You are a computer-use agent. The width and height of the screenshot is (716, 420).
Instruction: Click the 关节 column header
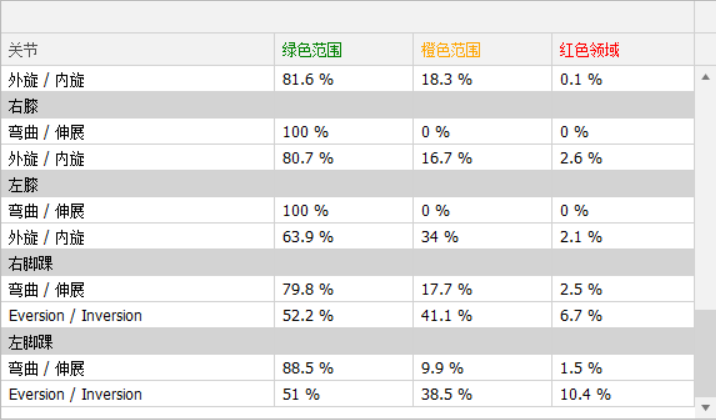click(x=24, y=50)
